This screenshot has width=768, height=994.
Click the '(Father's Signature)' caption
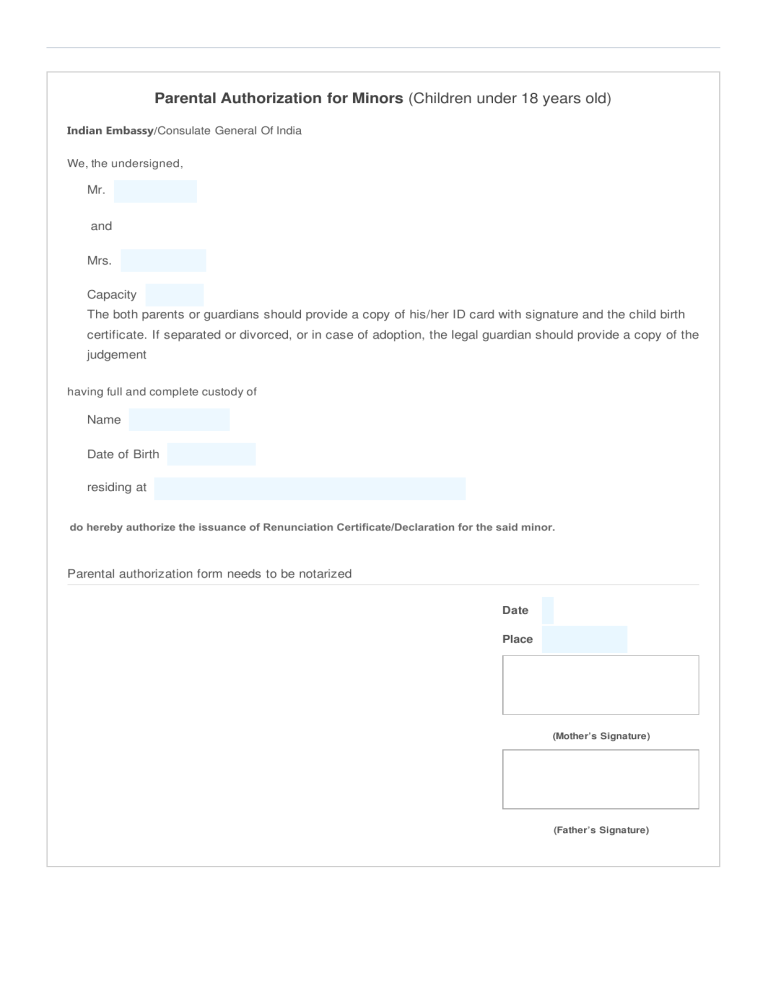coord(601,830)
